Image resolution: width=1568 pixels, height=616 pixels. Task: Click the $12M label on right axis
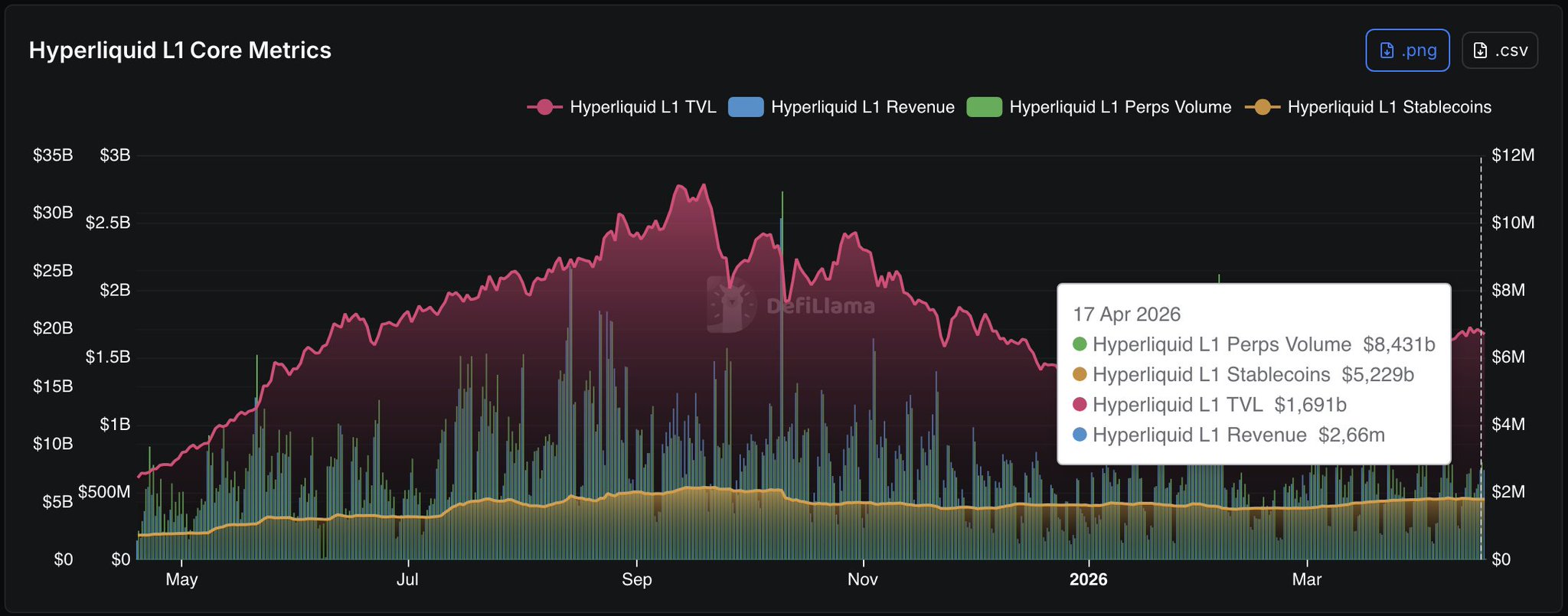[1513, 155]
